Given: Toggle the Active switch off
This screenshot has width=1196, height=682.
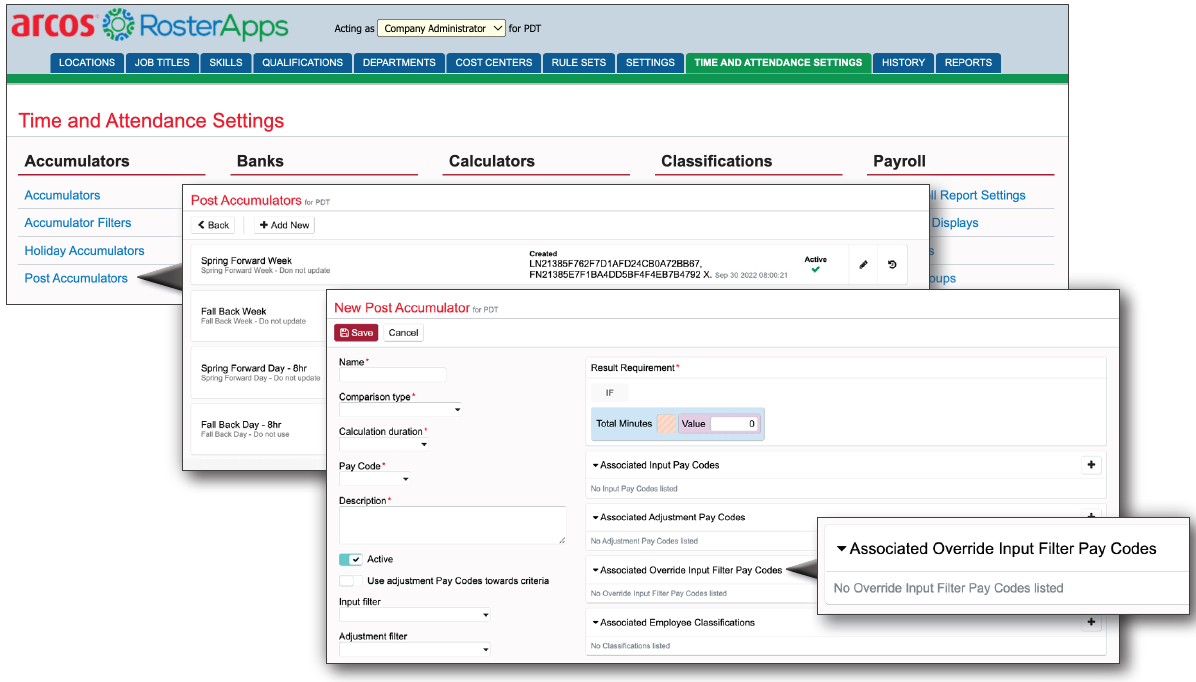Looking at the screenshot, I should click(351, 559).
